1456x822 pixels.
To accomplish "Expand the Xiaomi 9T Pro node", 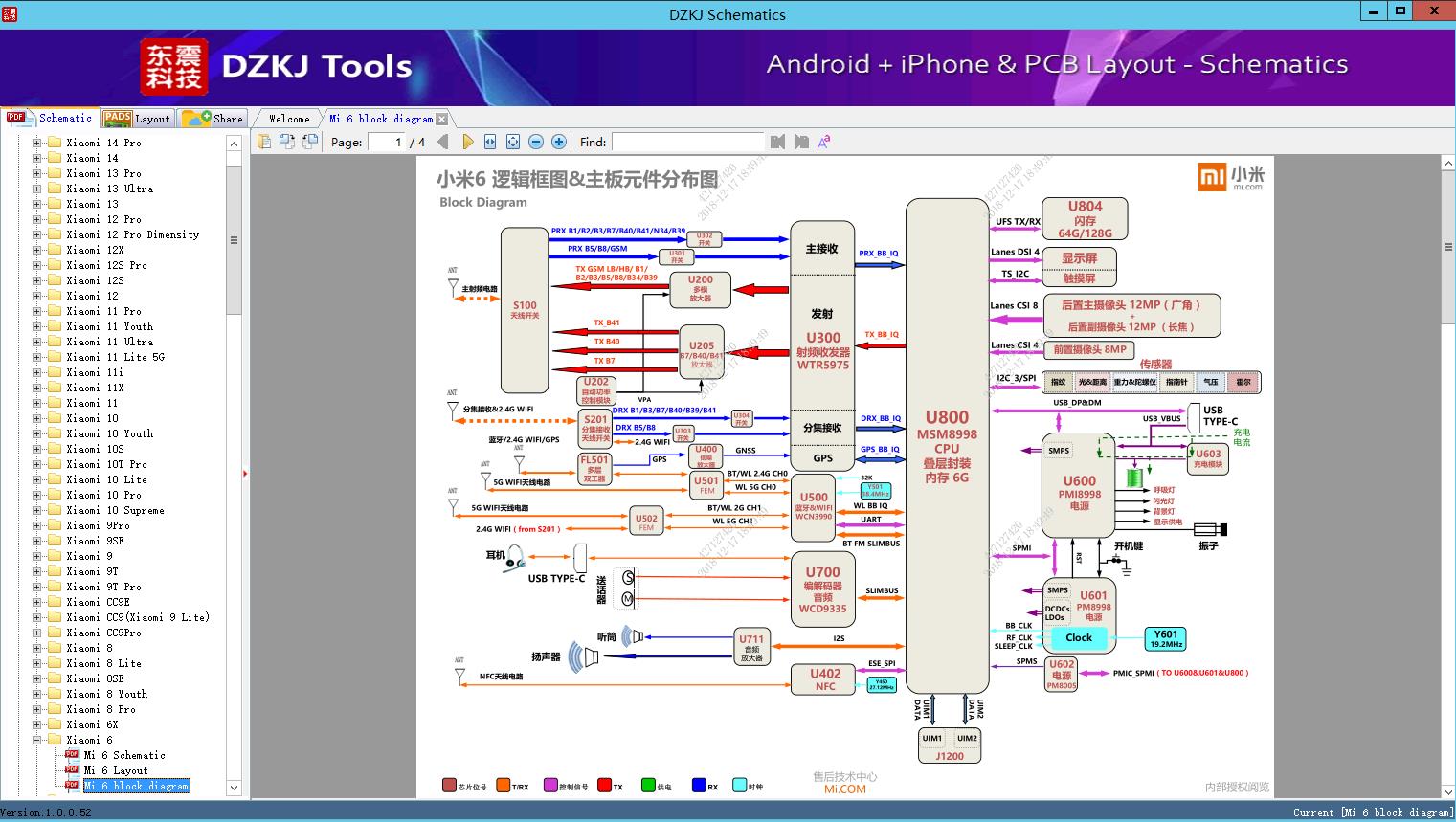I will coord(36,587).
